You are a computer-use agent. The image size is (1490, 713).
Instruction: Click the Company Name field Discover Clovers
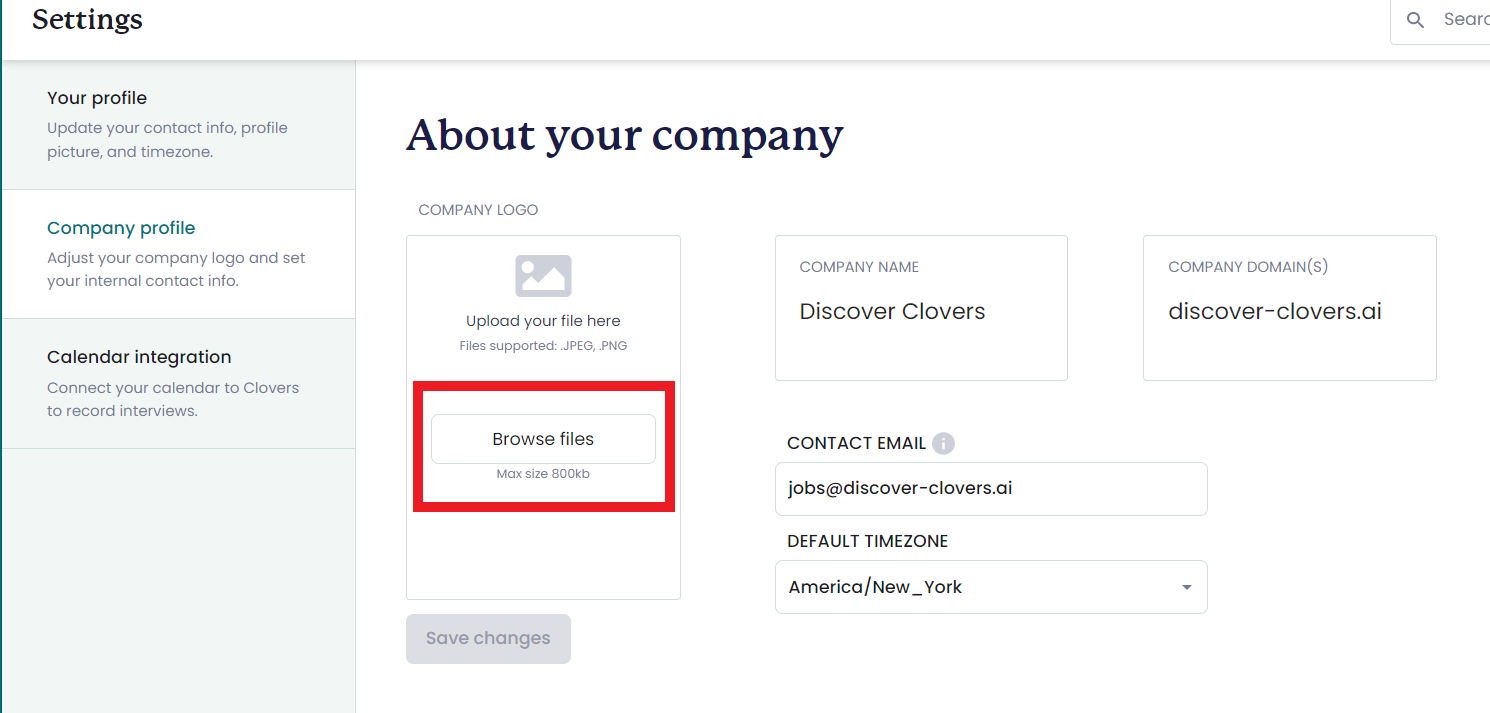coord(921,308)
